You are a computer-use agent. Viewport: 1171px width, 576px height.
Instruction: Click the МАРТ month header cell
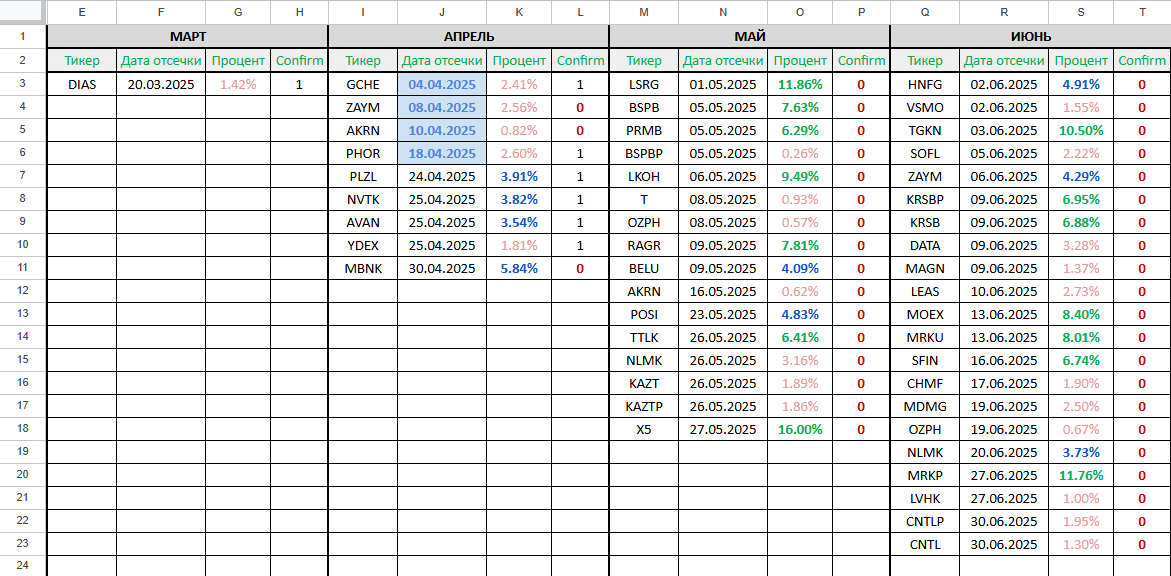187,37
